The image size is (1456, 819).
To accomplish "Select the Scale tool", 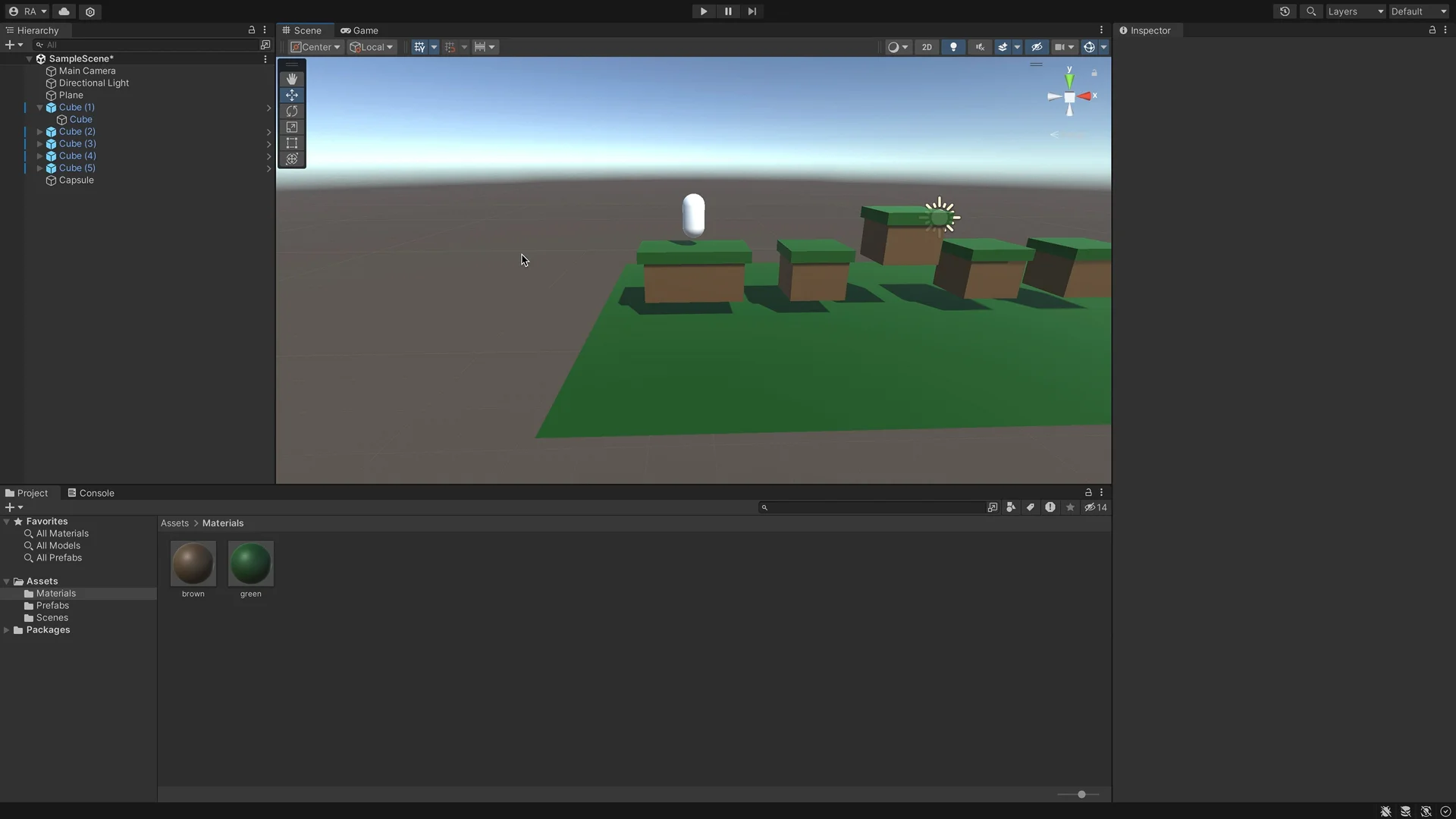I will tap(292, 127).
